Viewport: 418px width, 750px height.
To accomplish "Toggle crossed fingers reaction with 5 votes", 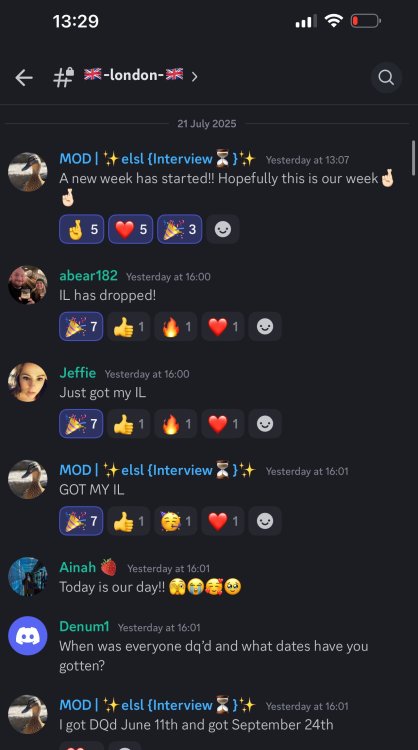I will click(x=81, y=229).
